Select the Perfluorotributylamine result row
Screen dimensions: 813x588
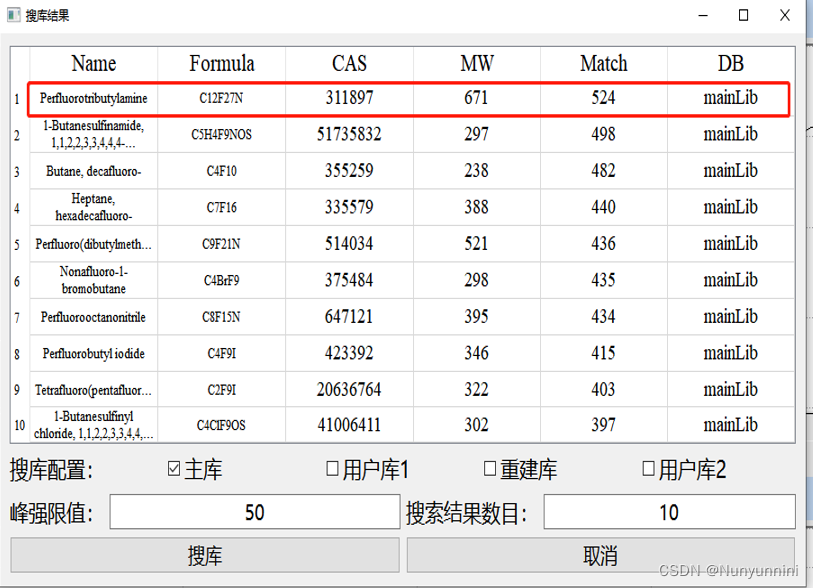pos(93,98)
